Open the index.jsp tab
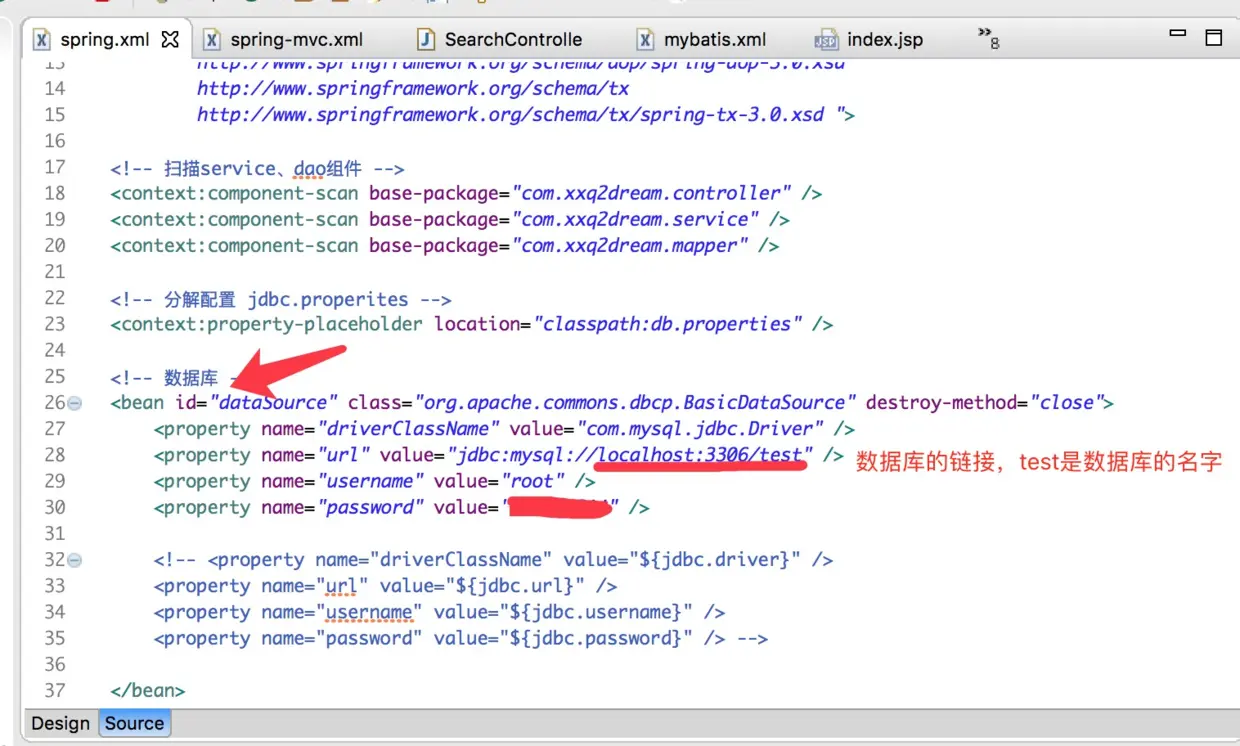Image resolution: width=1240 pixels, height=746 pixels. coord(884,40)
